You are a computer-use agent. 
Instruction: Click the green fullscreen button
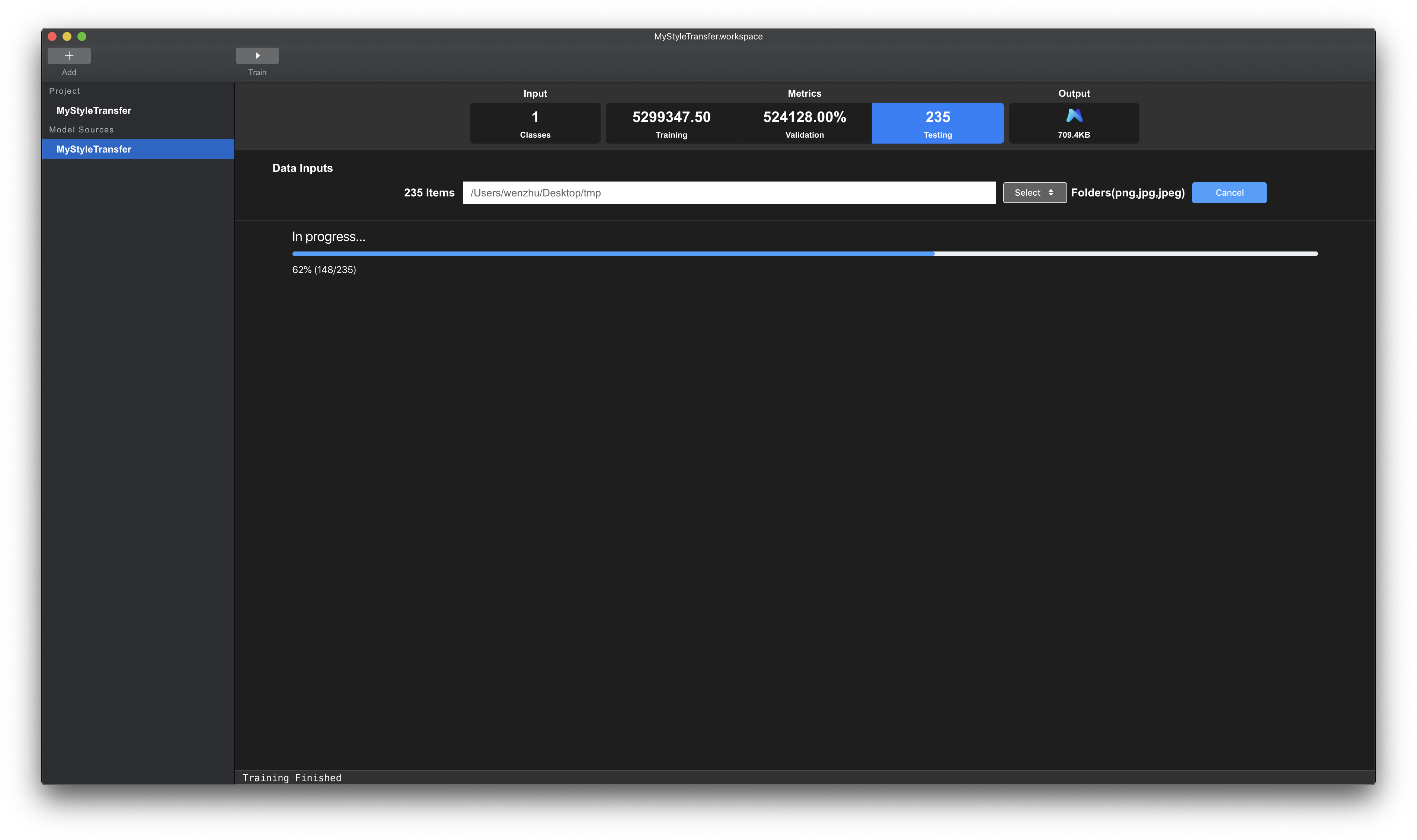coord(81,36)
